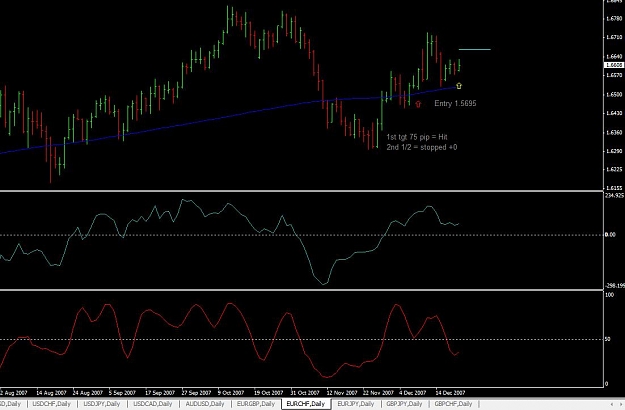625x410 pixels.
Task: Click the '31 Oct 2007' date label
Action: coord(305,393)
